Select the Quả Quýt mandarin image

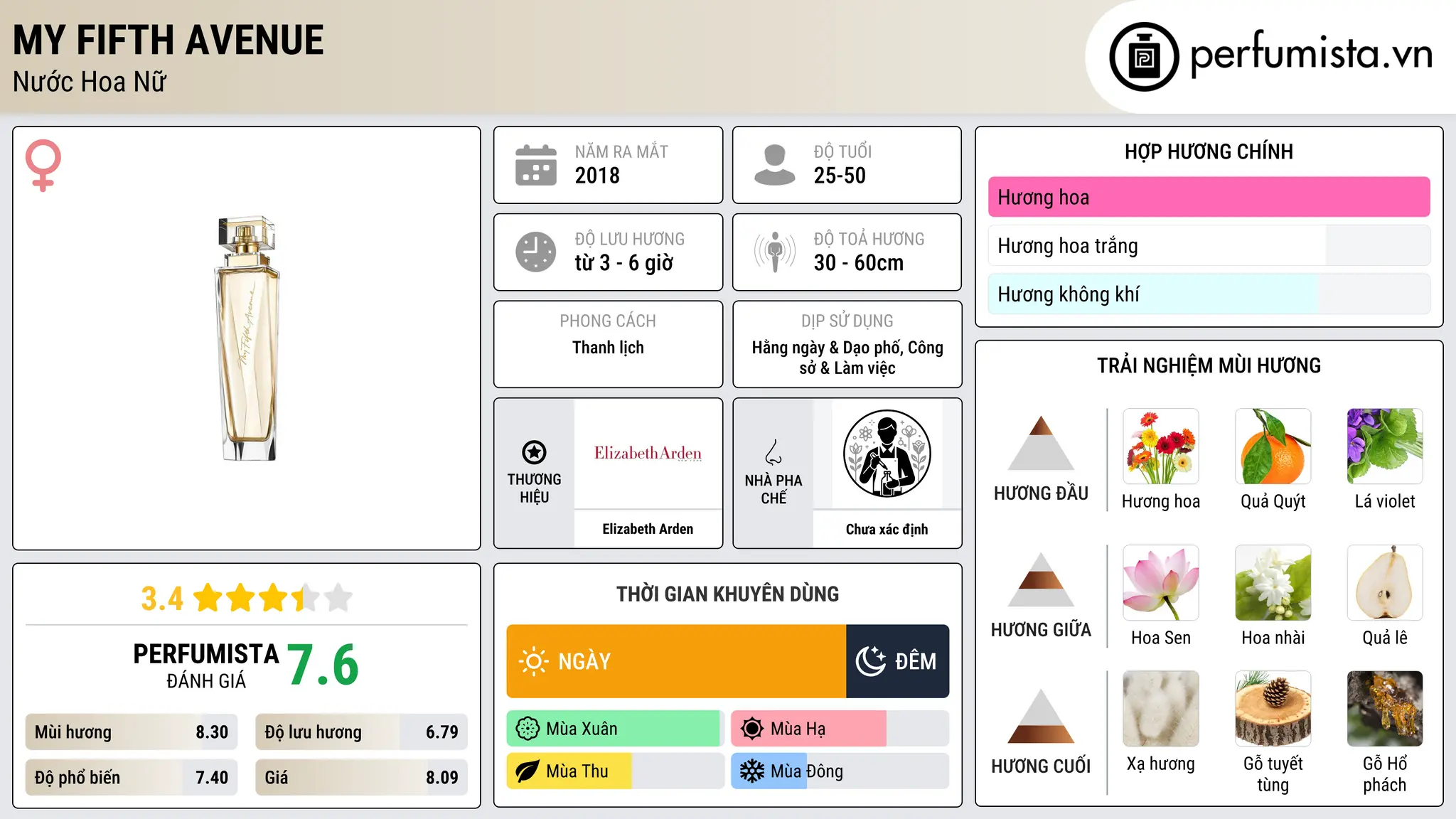coord(1273,446)
